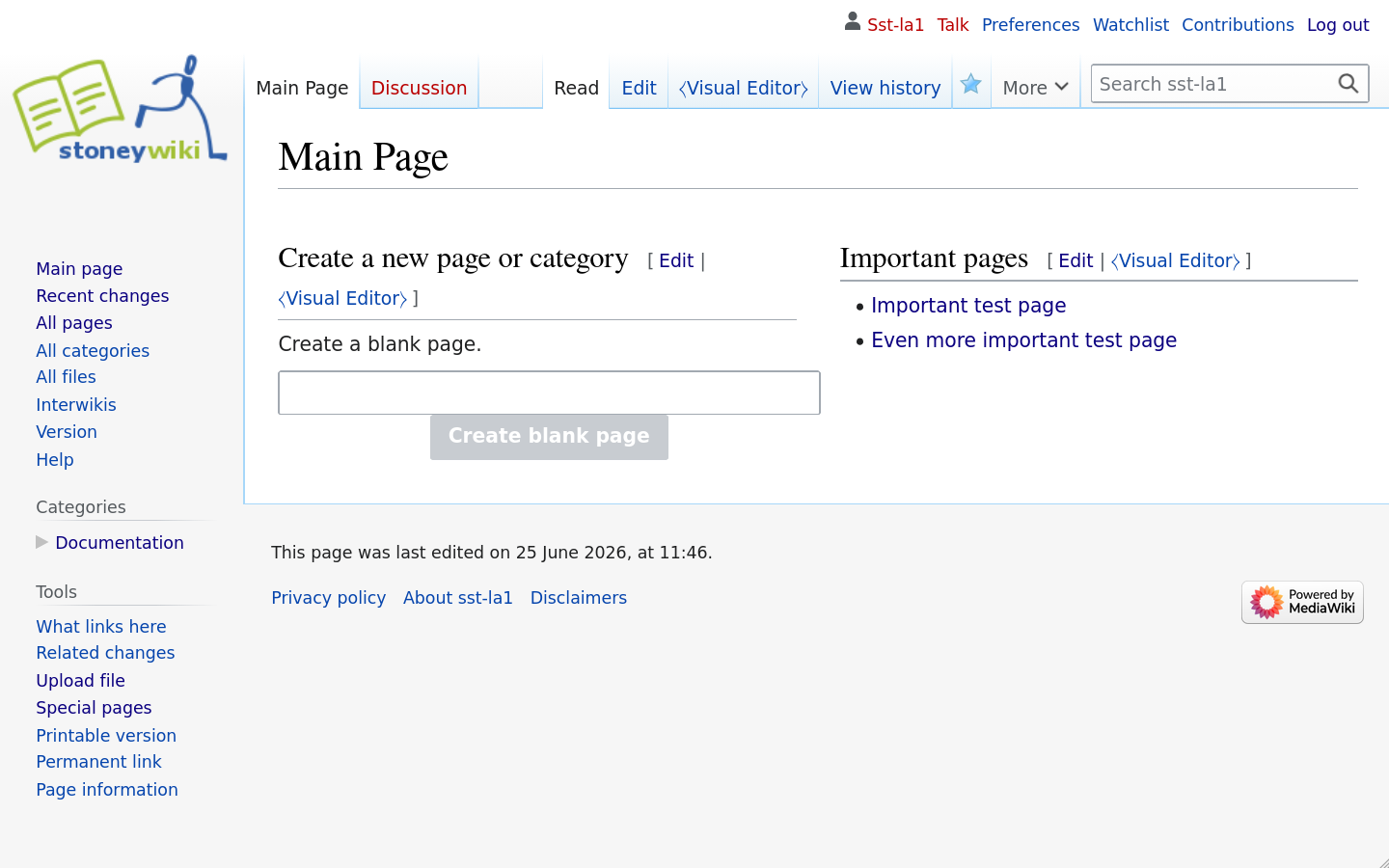Open What links here
The width and height of the screenshot is (1389, 868).
click(x=101, y=627)
